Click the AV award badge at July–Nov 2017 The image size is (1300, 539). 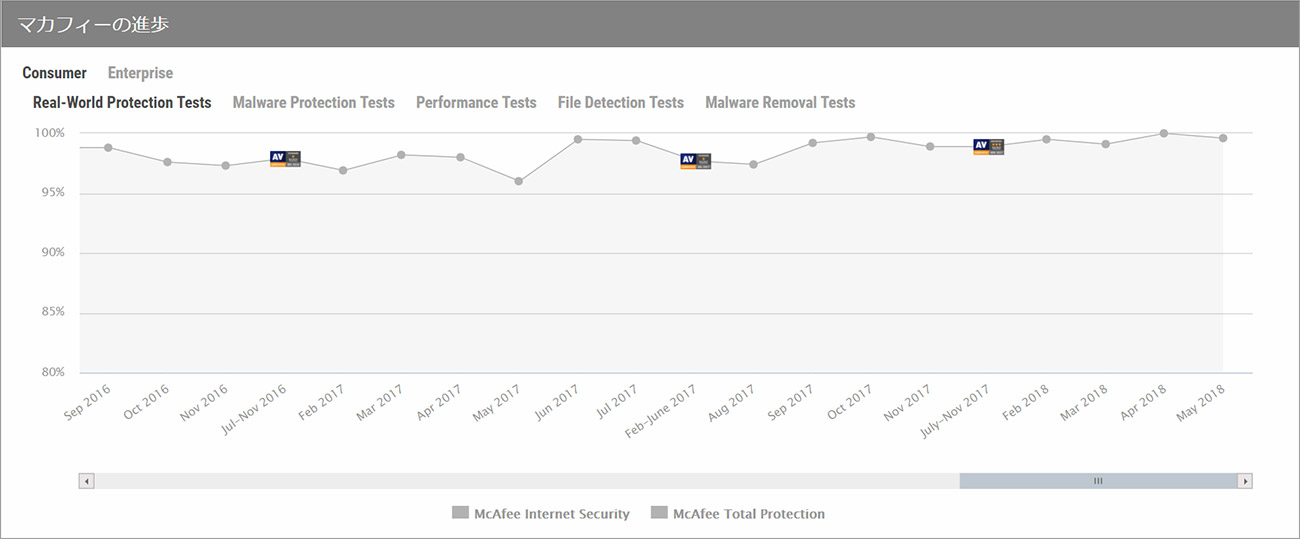[x=988, y=147]
